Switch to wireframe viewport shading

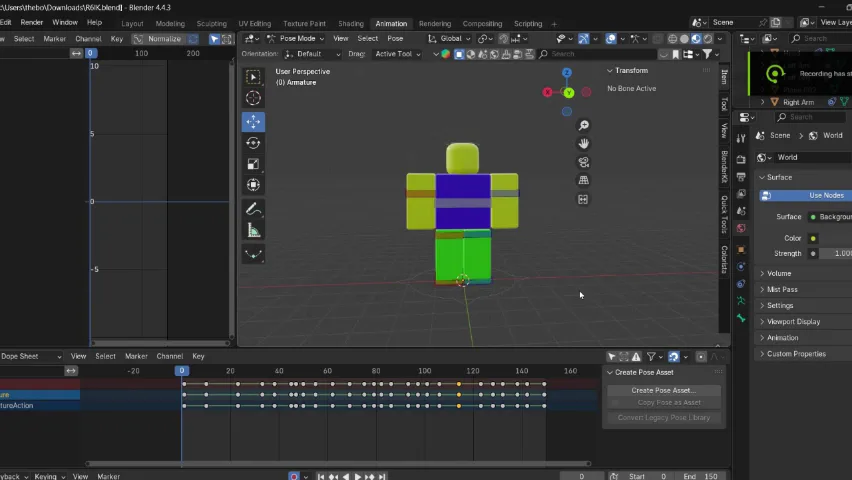pyautogui.click(x=673, y=39)
